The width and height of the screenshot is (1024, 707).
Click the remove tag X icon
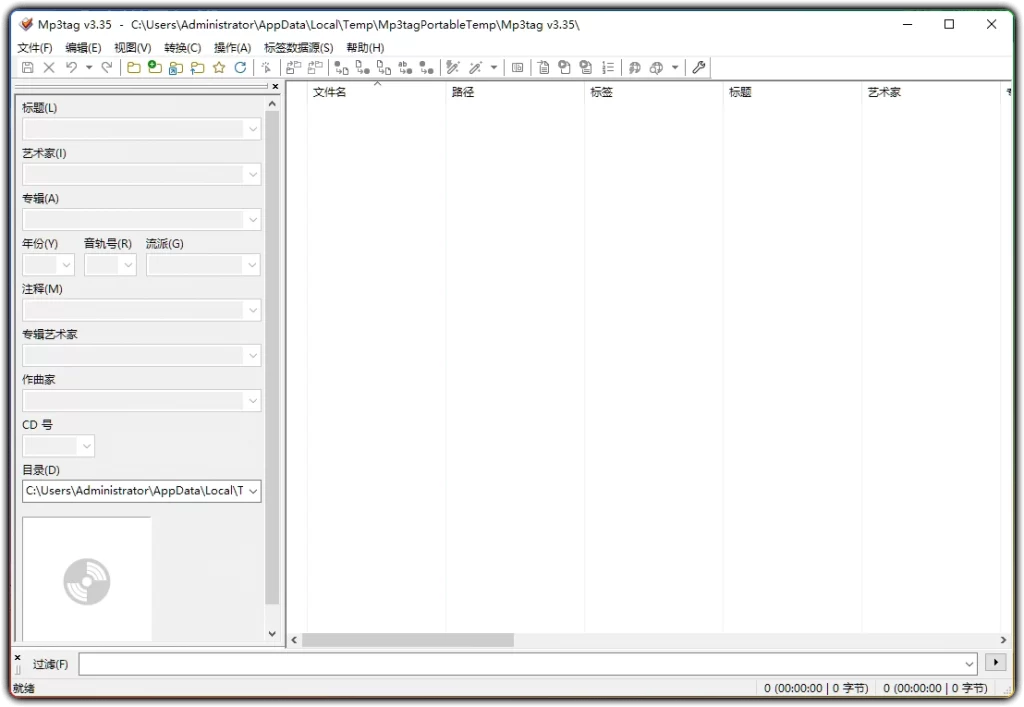(49, 67)
